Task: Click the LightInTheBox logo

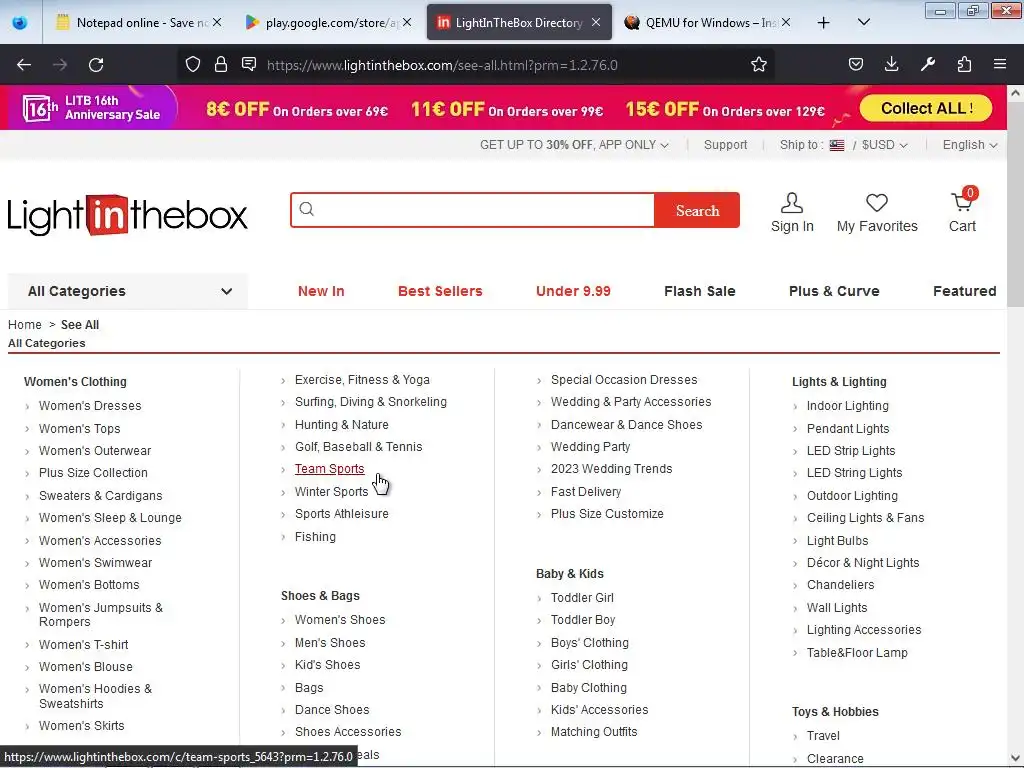Action: (x=127, y=216)
